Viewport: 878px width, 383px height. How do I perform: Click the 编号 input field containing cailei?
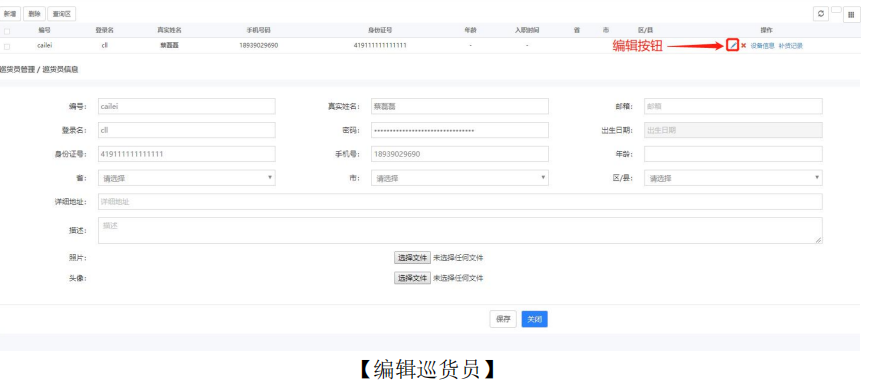pos(186,106)
